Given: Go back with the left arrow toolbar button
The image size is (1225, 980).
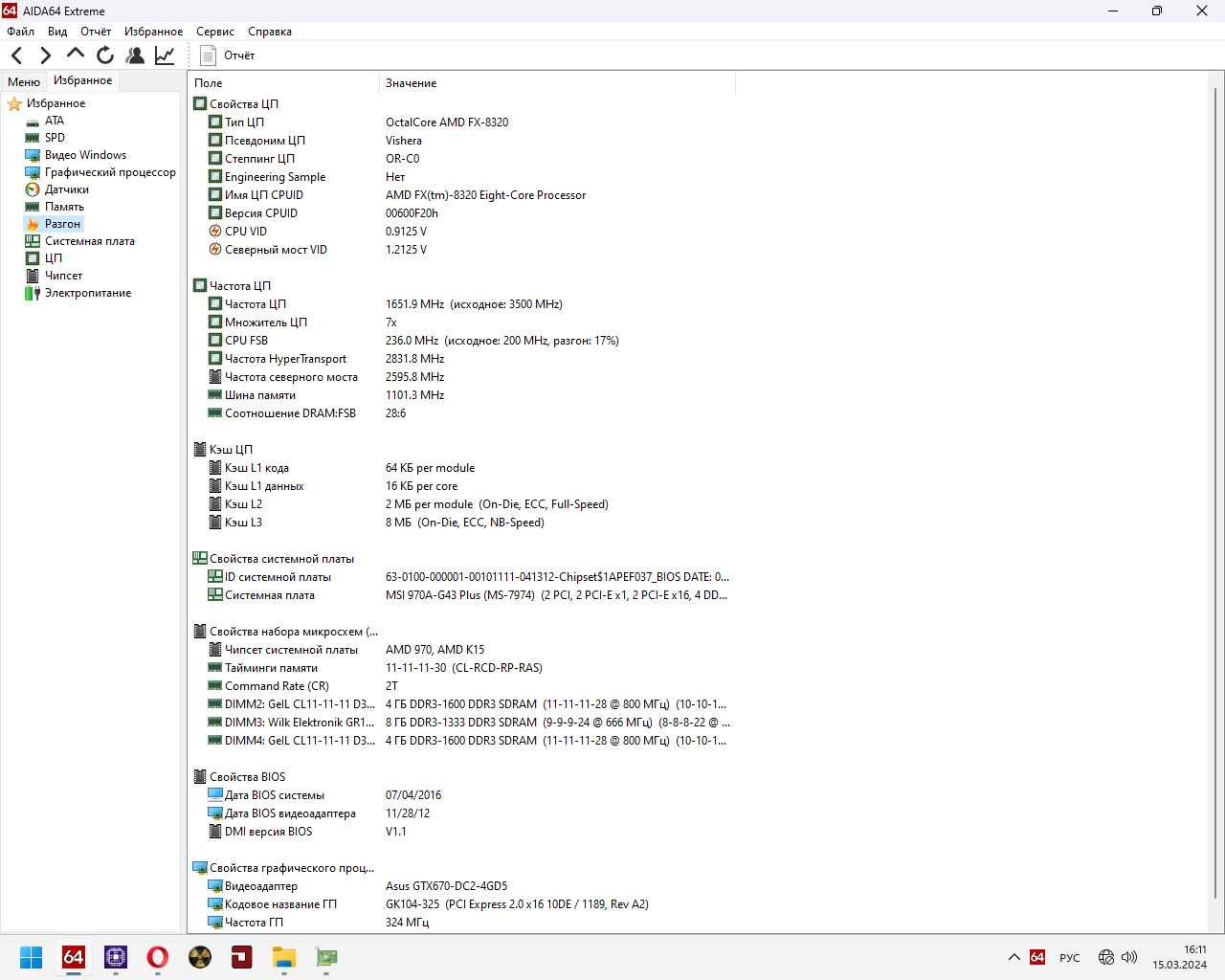Looking at the screenshot, I should [x=16, y=56].
